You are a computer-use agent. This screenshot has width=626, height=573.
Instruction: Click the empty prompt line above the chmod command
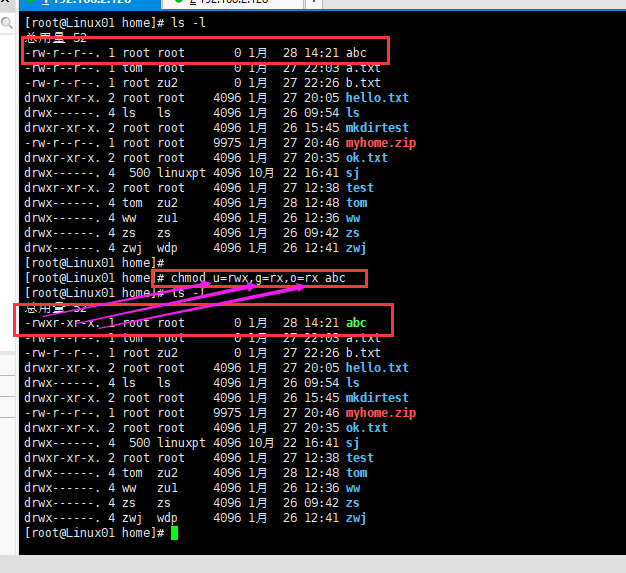click(x=94, y=263)
